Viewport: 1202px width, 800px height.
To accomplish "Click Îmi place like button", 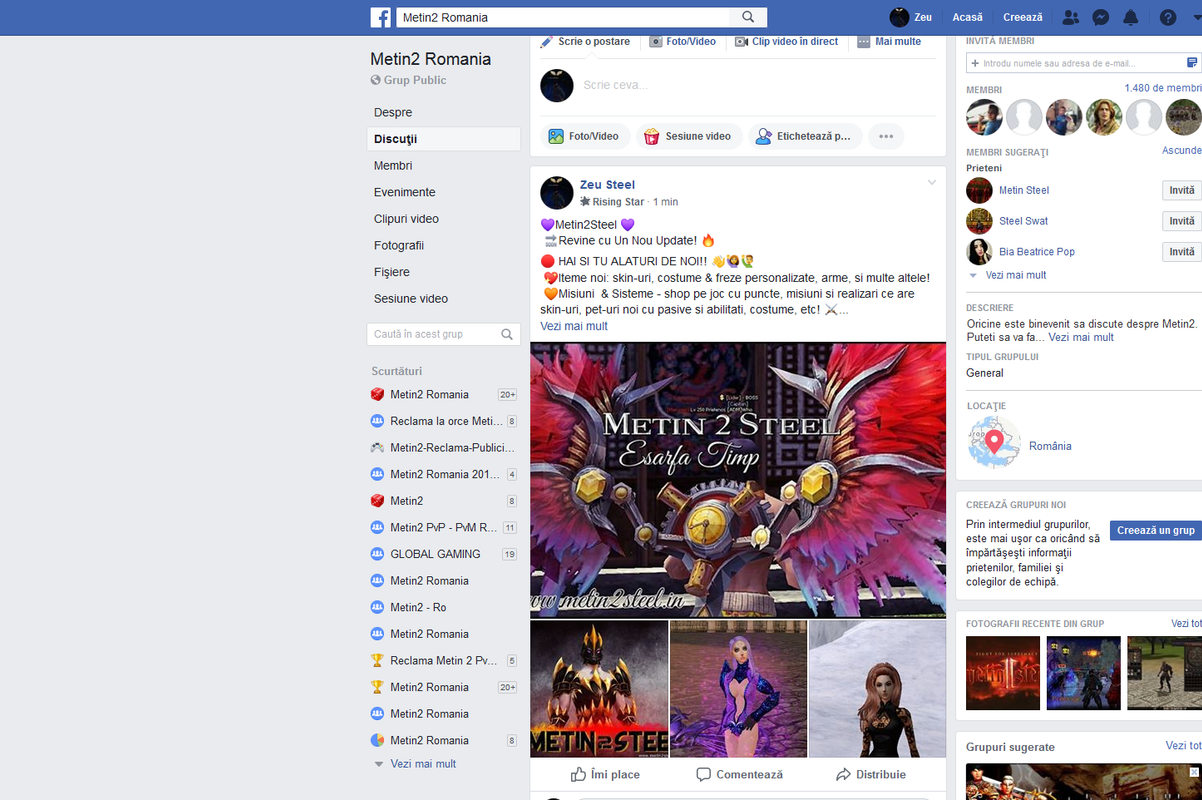I will (x=605, y=774).
